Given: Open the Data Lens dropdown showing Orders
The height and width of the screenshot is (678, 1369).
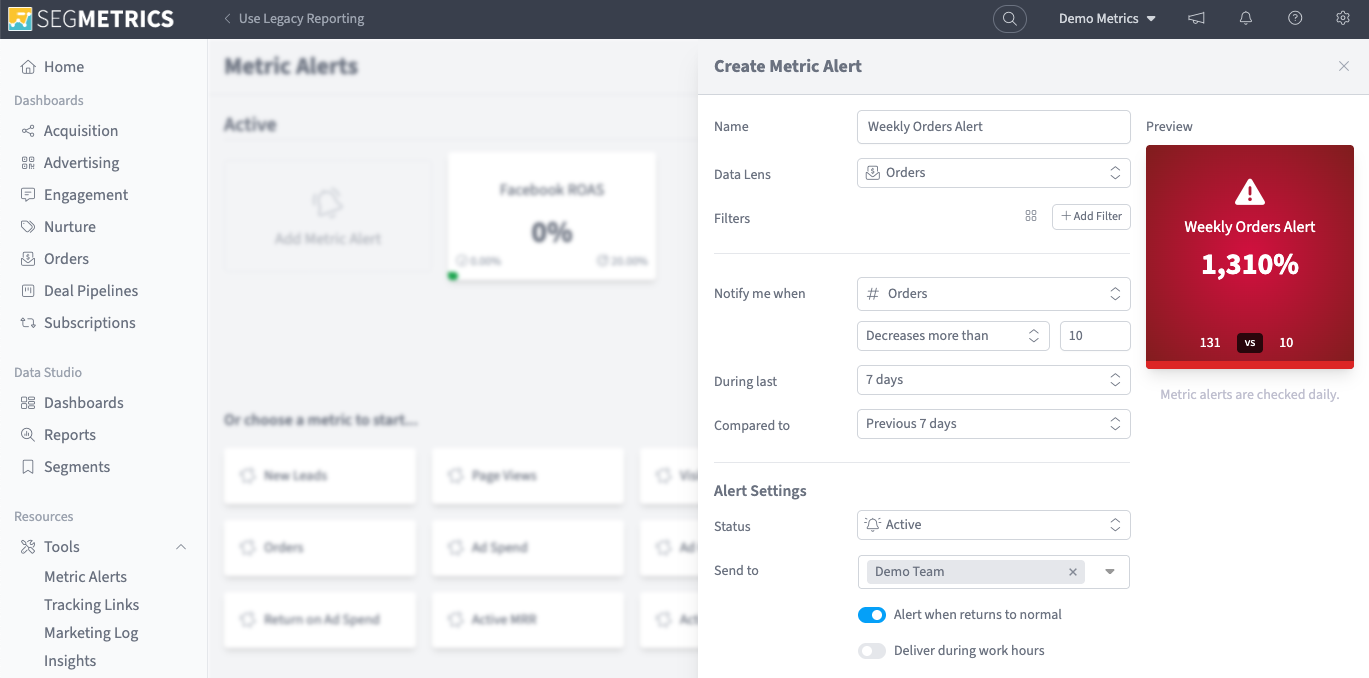Looking at the screenshot, I should click(992, 172).
